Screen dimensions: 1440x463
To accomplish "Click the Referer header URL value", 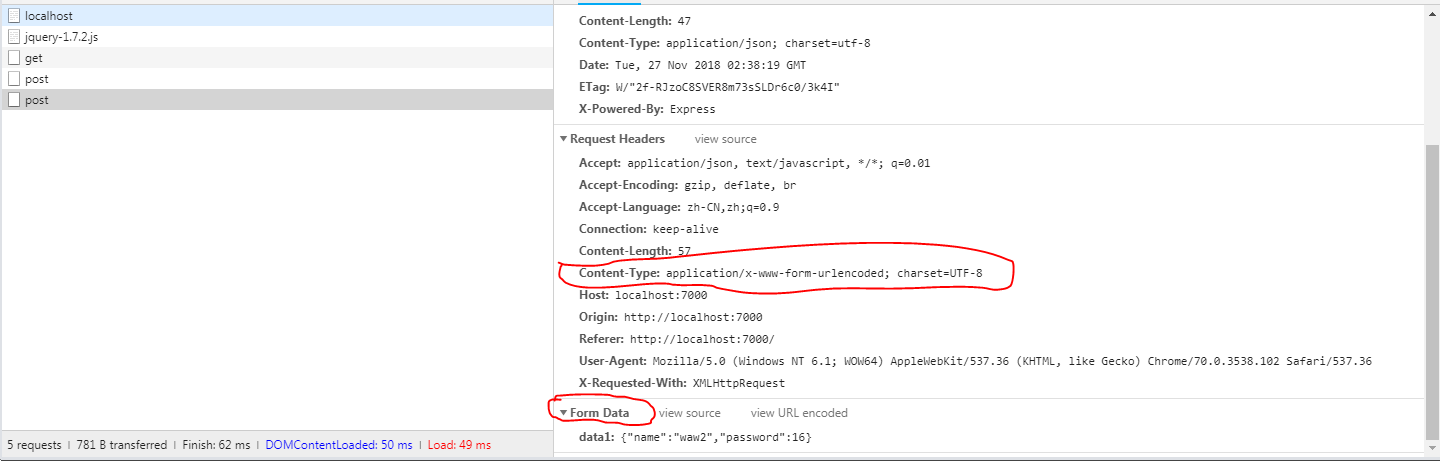I will 702,339.
